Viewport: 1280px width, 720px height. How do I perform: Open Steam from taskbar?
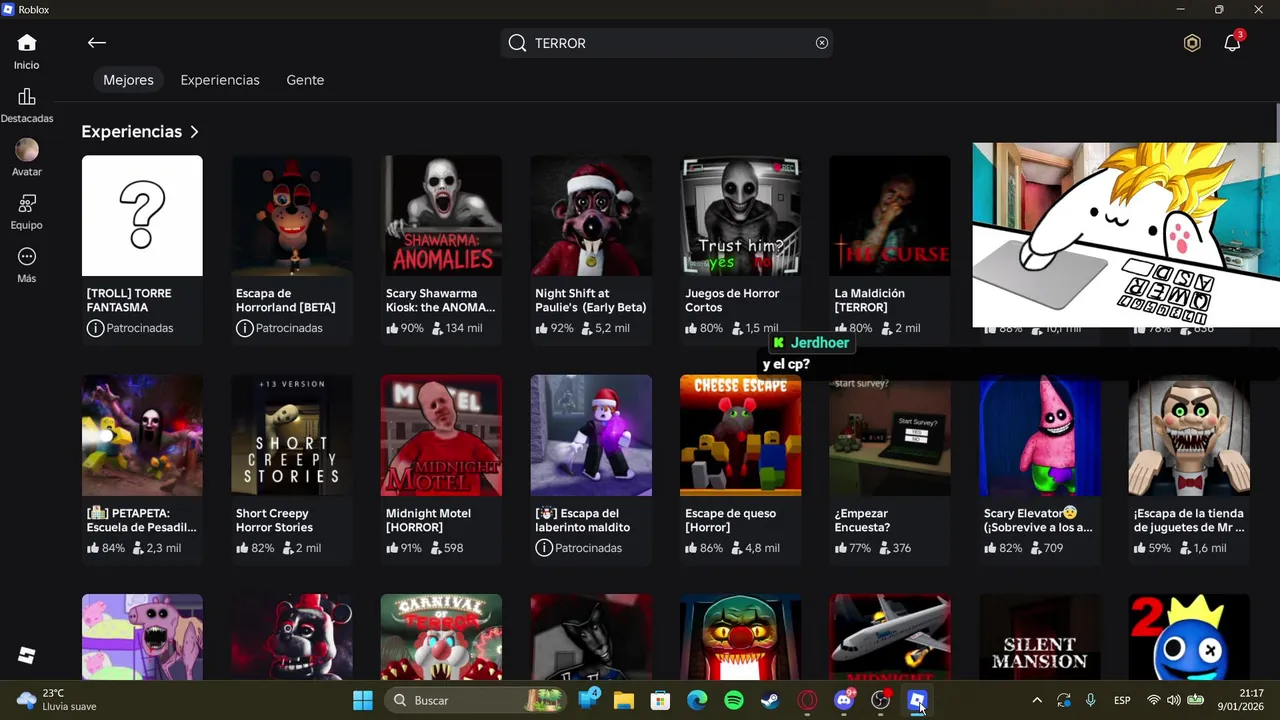(770, 700)
